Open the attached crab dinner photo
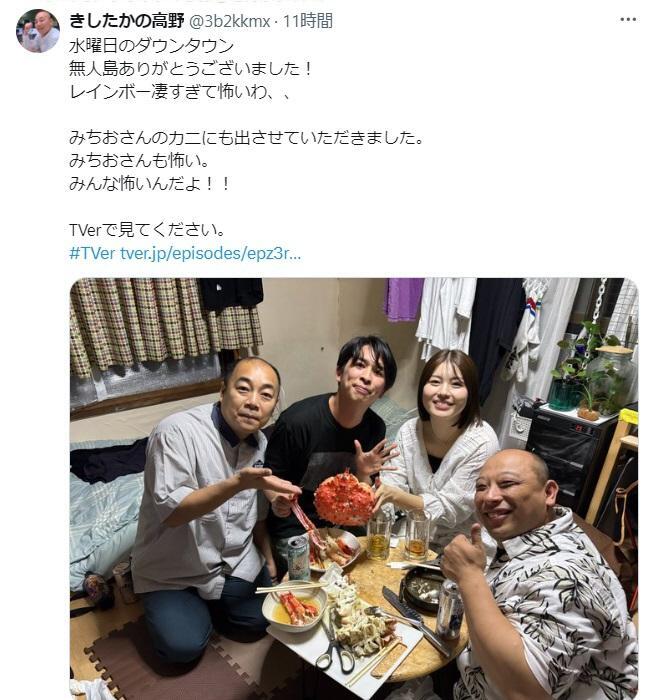Viewport: 646px width, 700px height. coord(354,488)
